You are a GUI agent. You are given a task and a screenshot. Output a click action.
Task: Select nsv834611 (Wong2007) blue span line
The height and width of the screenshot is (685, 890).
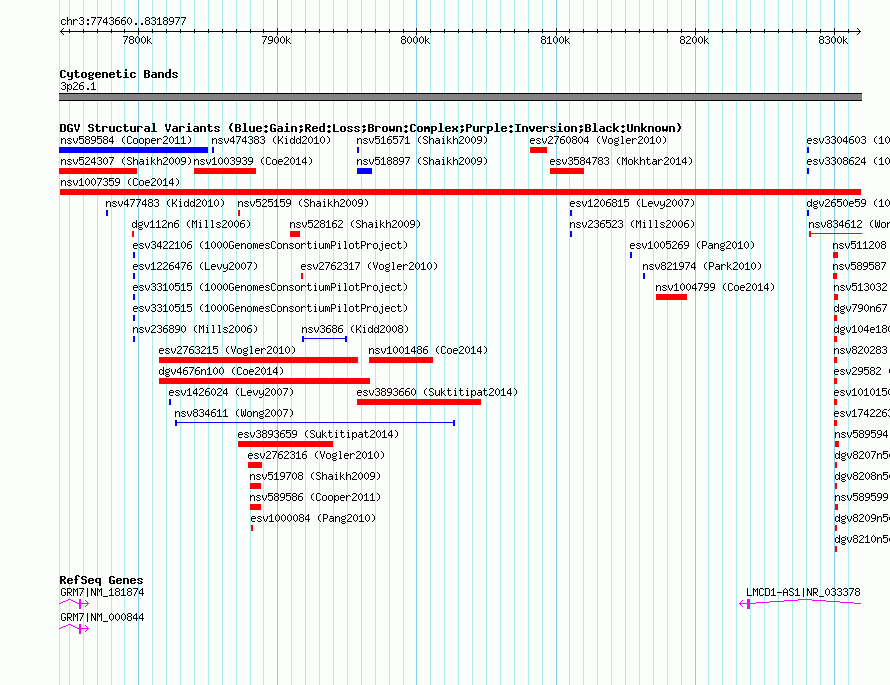point(315,423)
